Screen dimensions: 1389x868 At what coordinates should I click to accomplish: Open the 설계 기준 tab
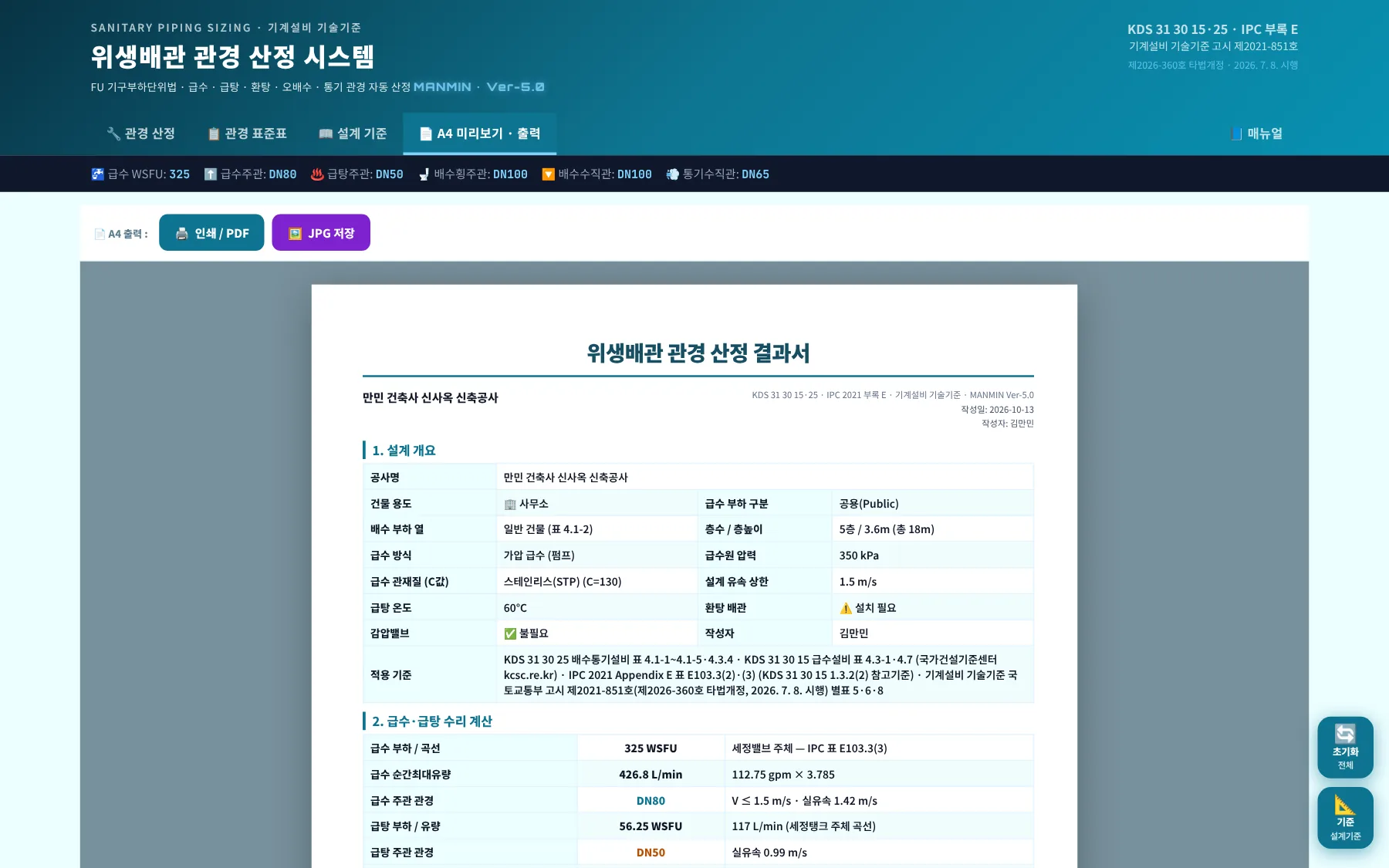click(353, 133)
